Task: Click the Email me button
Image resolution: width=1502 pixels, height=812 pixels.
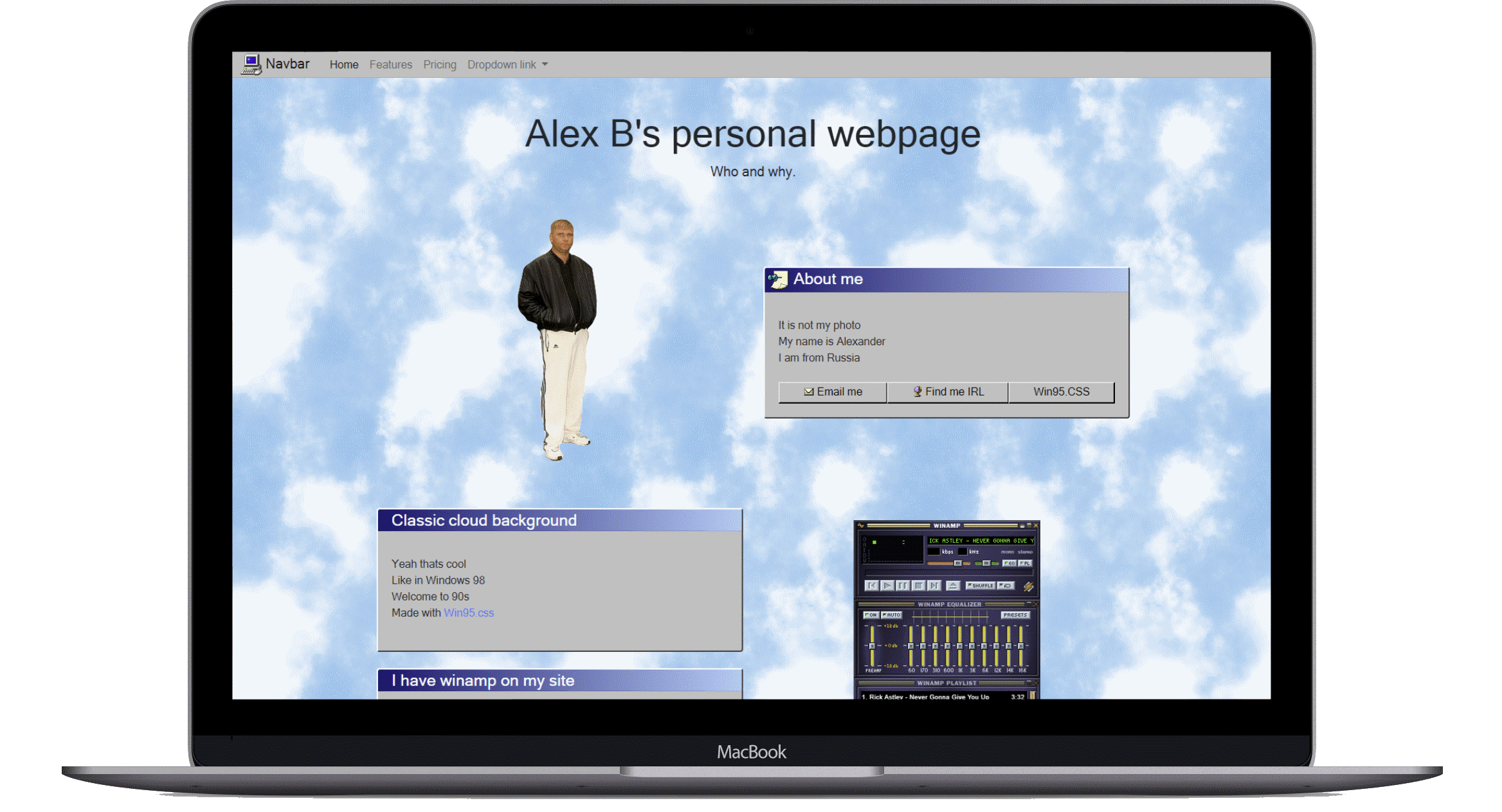Action: pyautogui.click(x=833, y=392)
